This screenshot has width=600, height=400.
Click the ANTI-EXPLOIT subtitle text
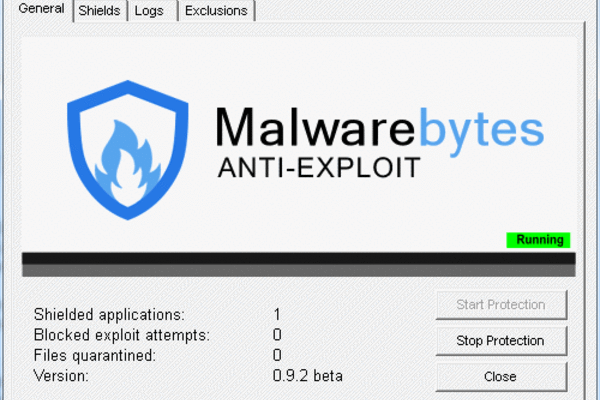(x=318, y=167)
